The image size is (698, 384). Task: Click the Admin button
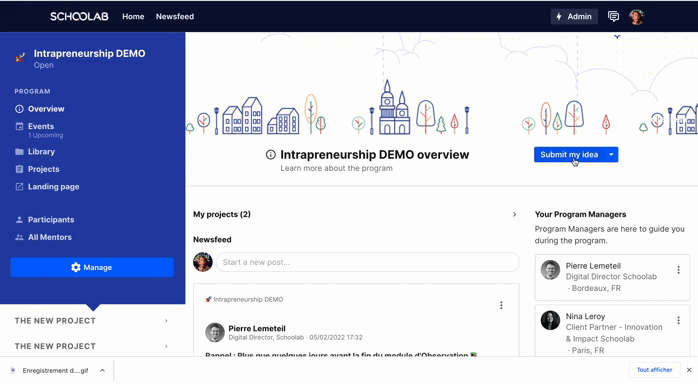574,16
